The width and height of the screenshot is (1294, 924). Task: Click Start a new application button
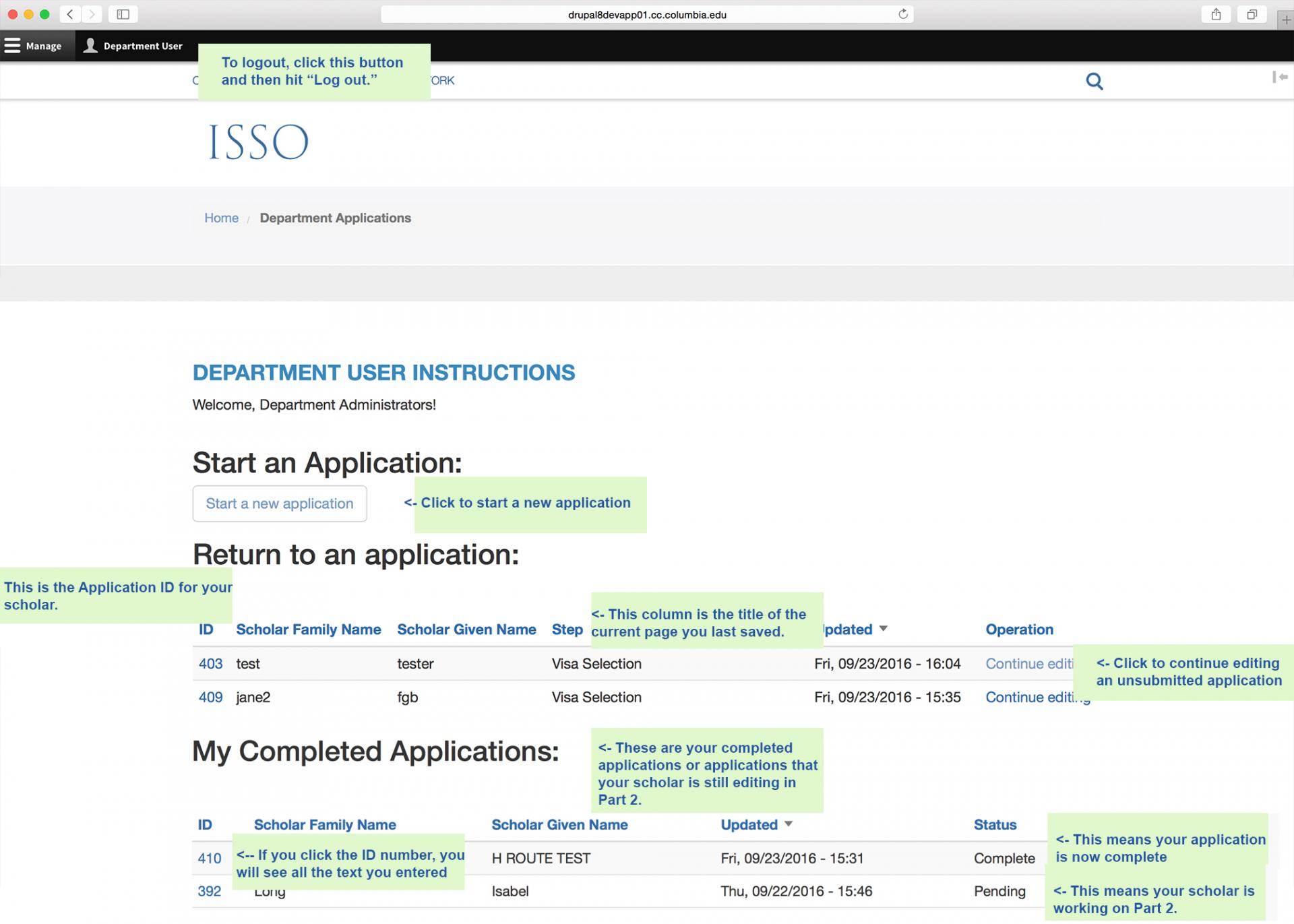280,503
